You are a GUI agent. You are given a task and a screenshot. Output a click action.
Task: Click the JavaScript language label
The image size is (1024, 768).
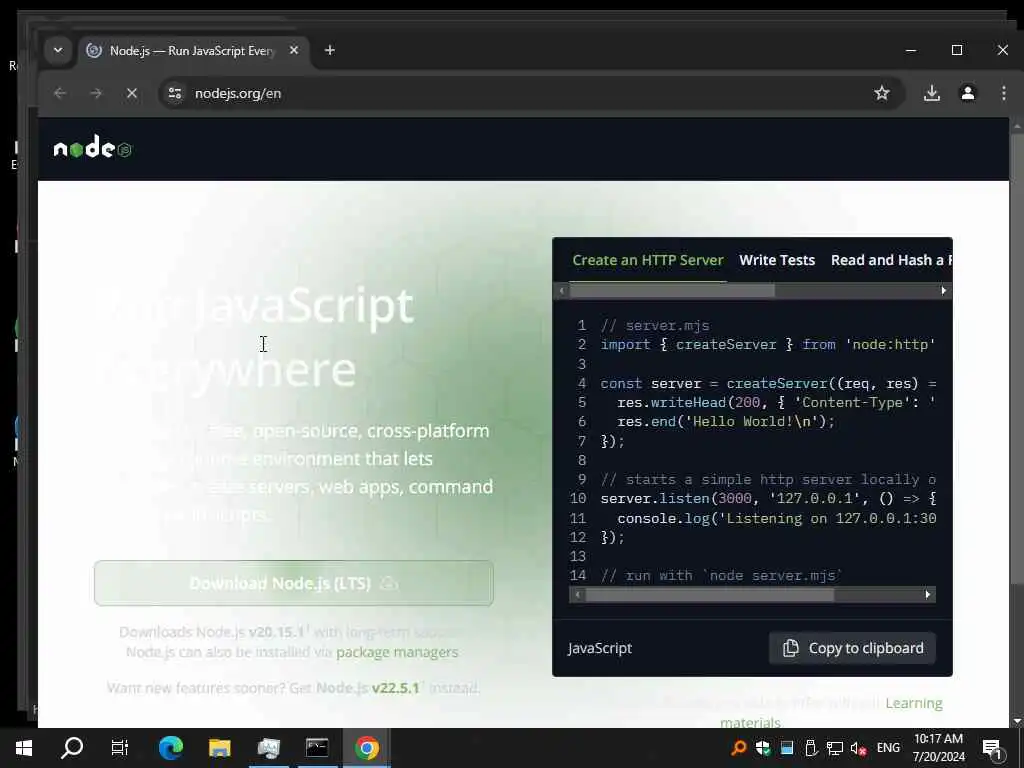click(600, 648)
